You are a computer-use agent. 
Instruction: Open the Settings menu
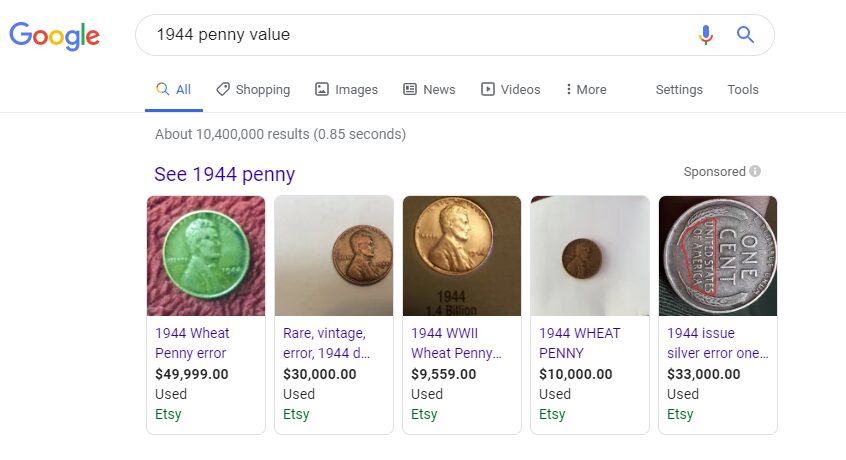(679, 89)
